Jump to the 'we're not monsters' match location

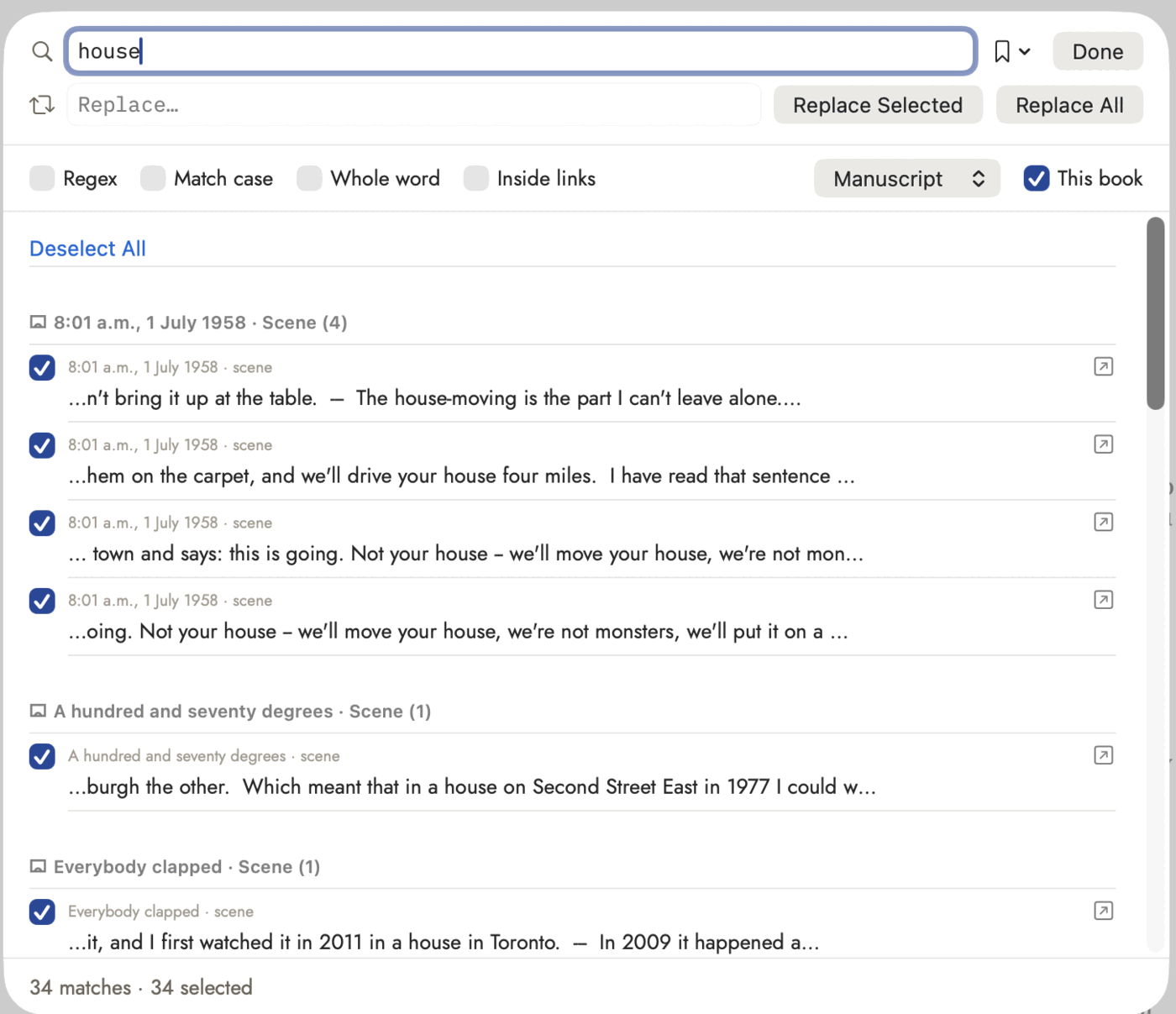(1104, 600)
